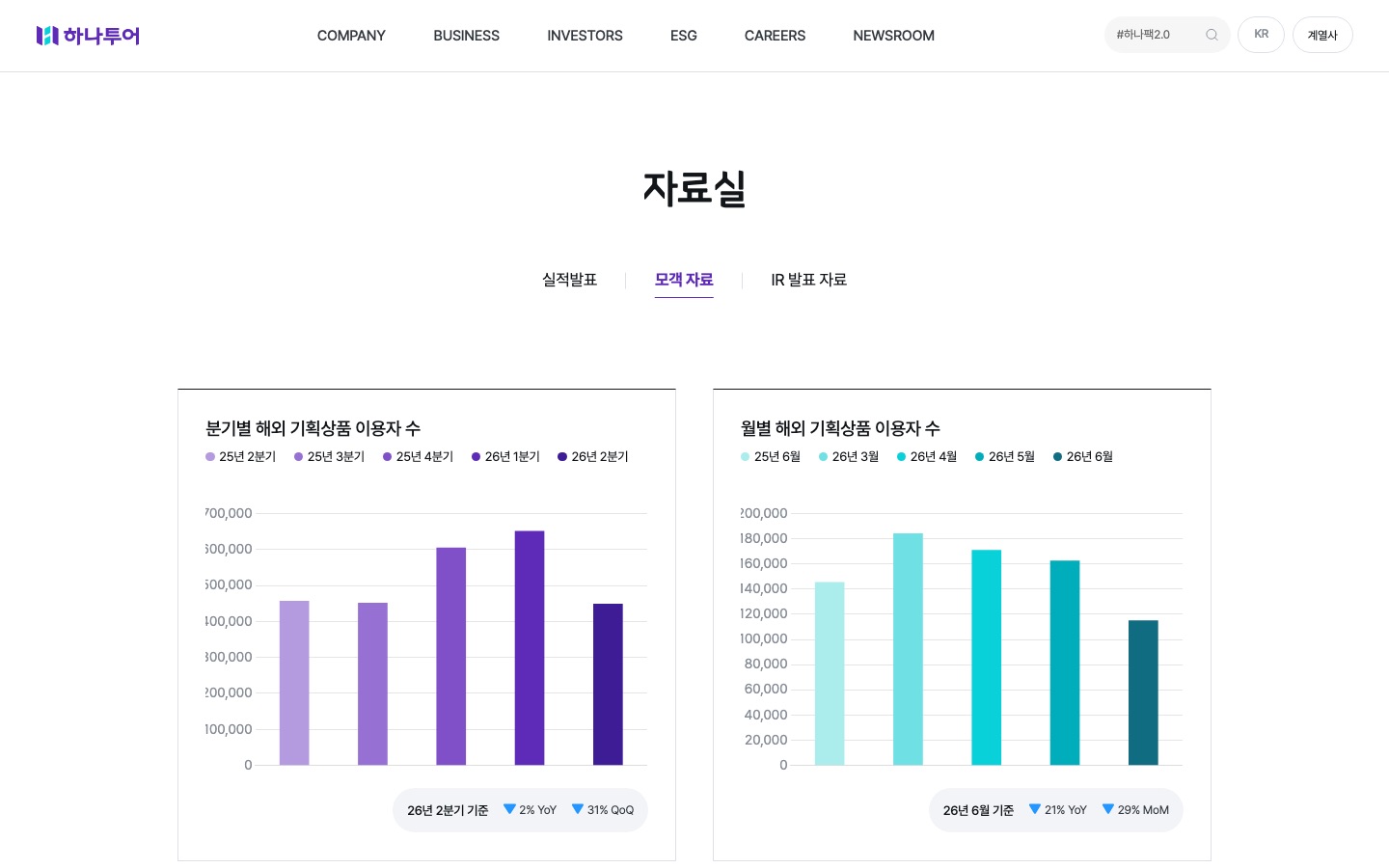Open the COMPANY menu
The height and width of the screenshot is (868, 1389).
(x=351, y=36)
